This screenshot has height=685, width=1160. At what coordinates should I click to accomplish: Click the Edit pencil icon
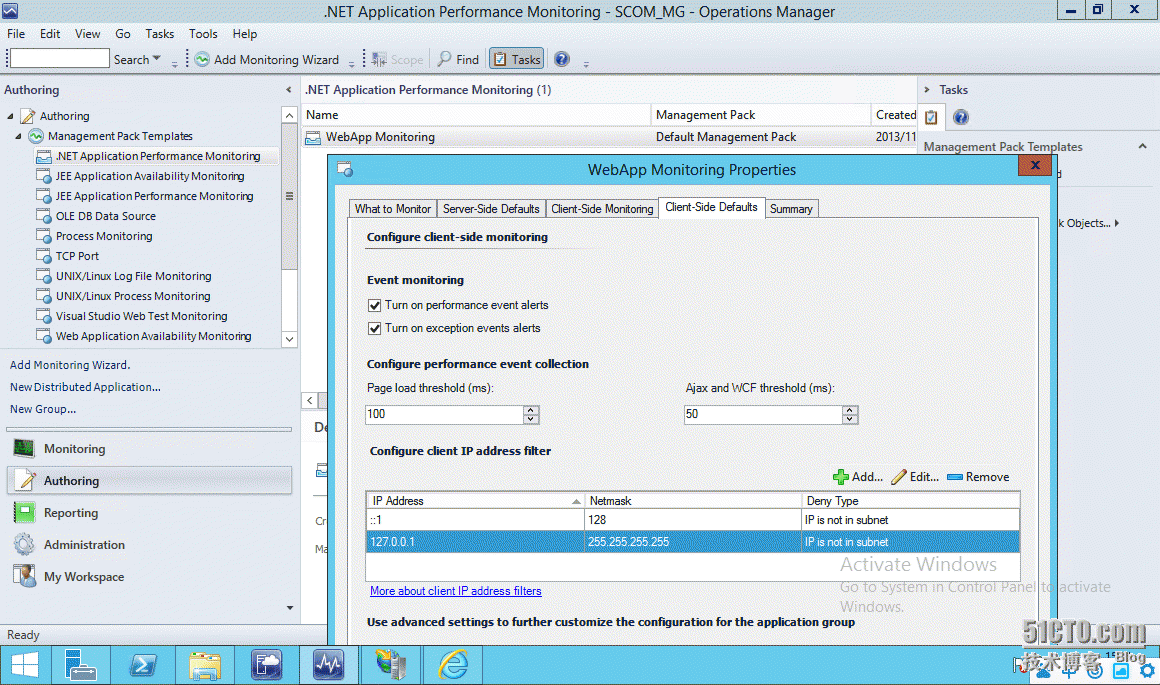coord(899,477)
